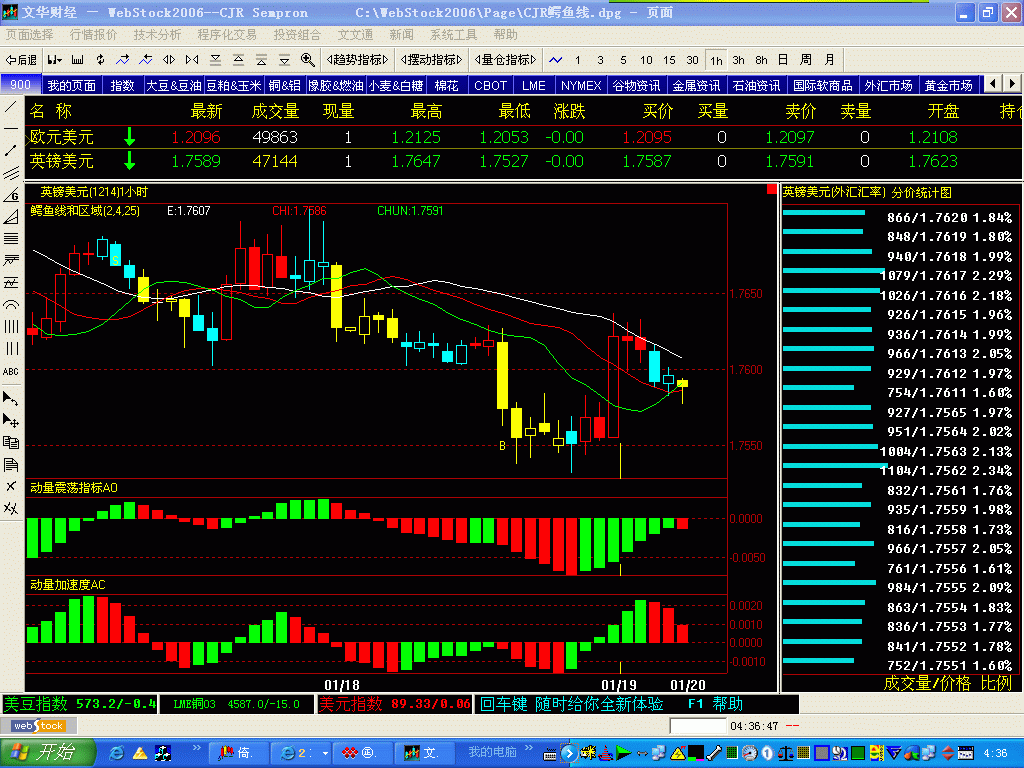This screenshot has height=768, width=1024.
Task: Click the volume bar chart icon
Action: click(x=78, y=60)
